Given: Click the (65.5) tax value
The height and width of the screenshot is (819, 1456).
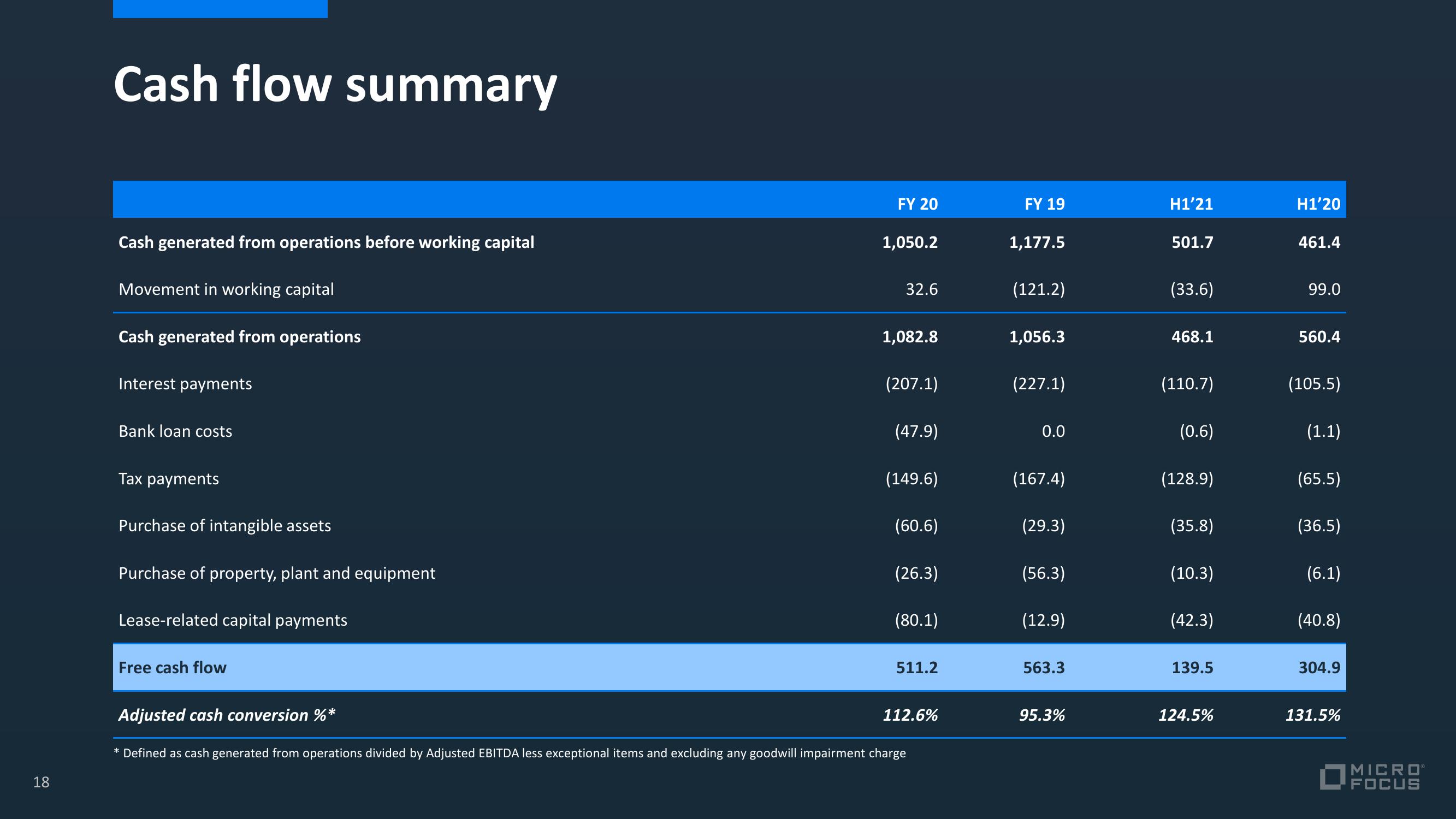Looking at the screenshot, I should (x=1319, y=479).
